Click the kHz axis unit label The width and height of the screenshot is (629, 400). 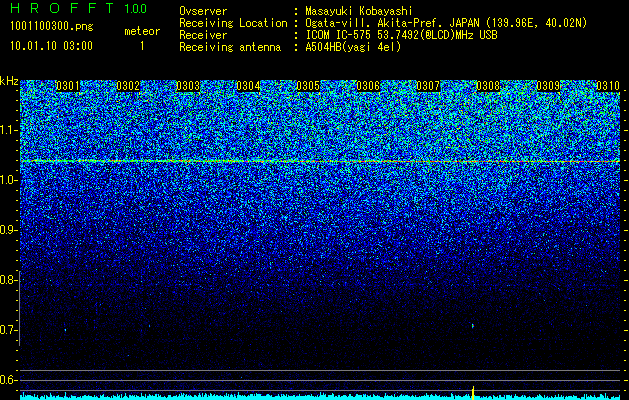click(x=9, y=81)
